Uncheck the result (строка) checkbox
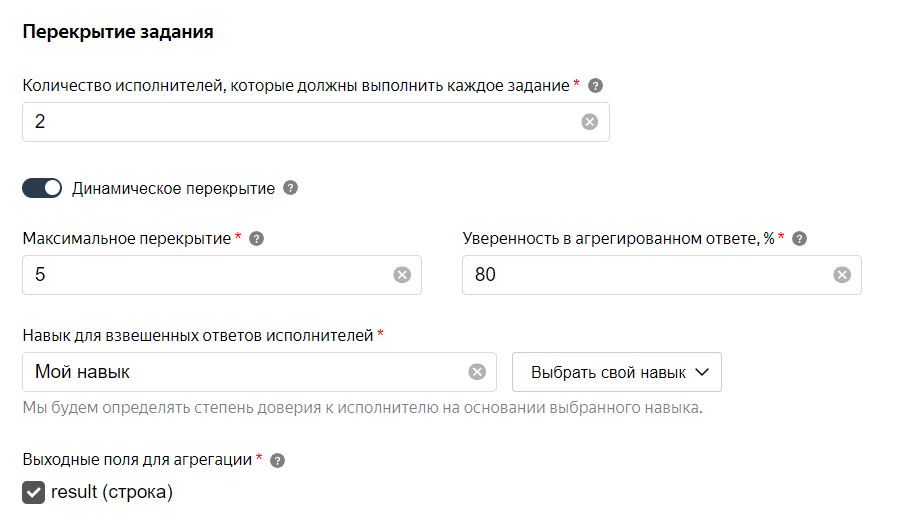 (33, 492)
